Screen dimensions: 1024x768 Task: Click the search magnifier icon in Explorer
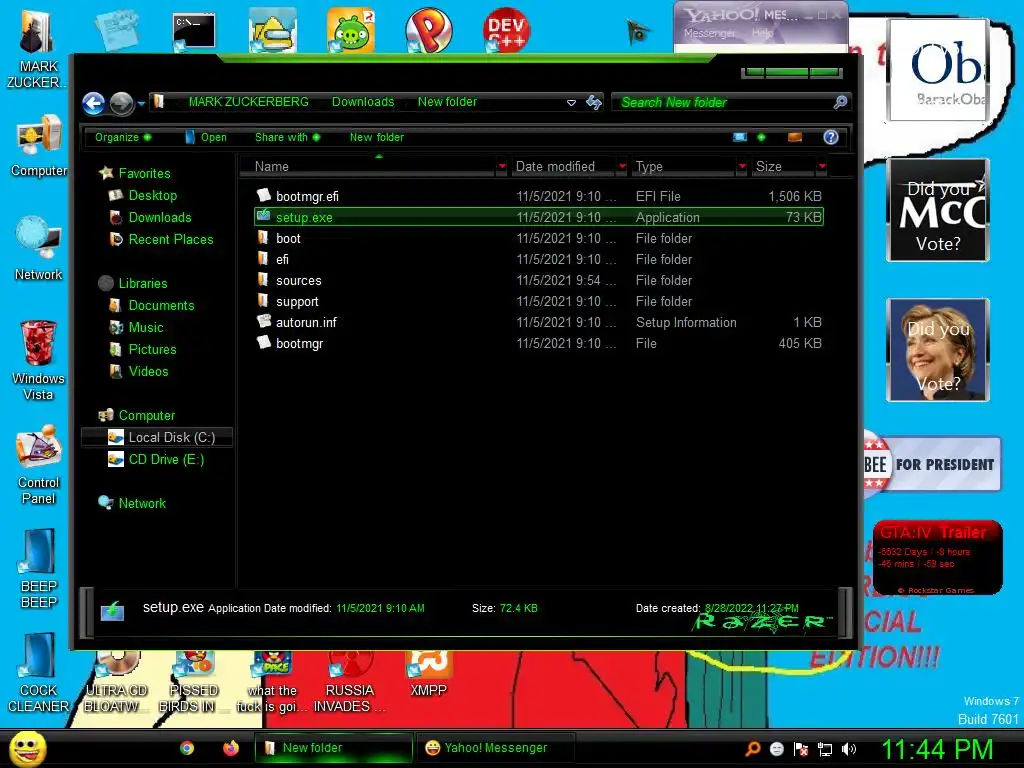[840, 102]
